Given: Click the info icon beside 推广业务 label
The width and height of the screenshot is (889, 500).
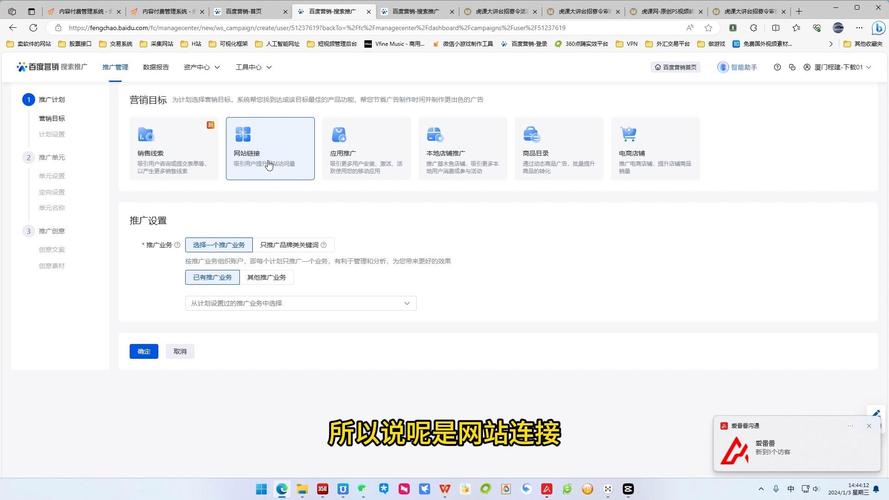Looking at the screenshot, I should [x=177, y=245].
